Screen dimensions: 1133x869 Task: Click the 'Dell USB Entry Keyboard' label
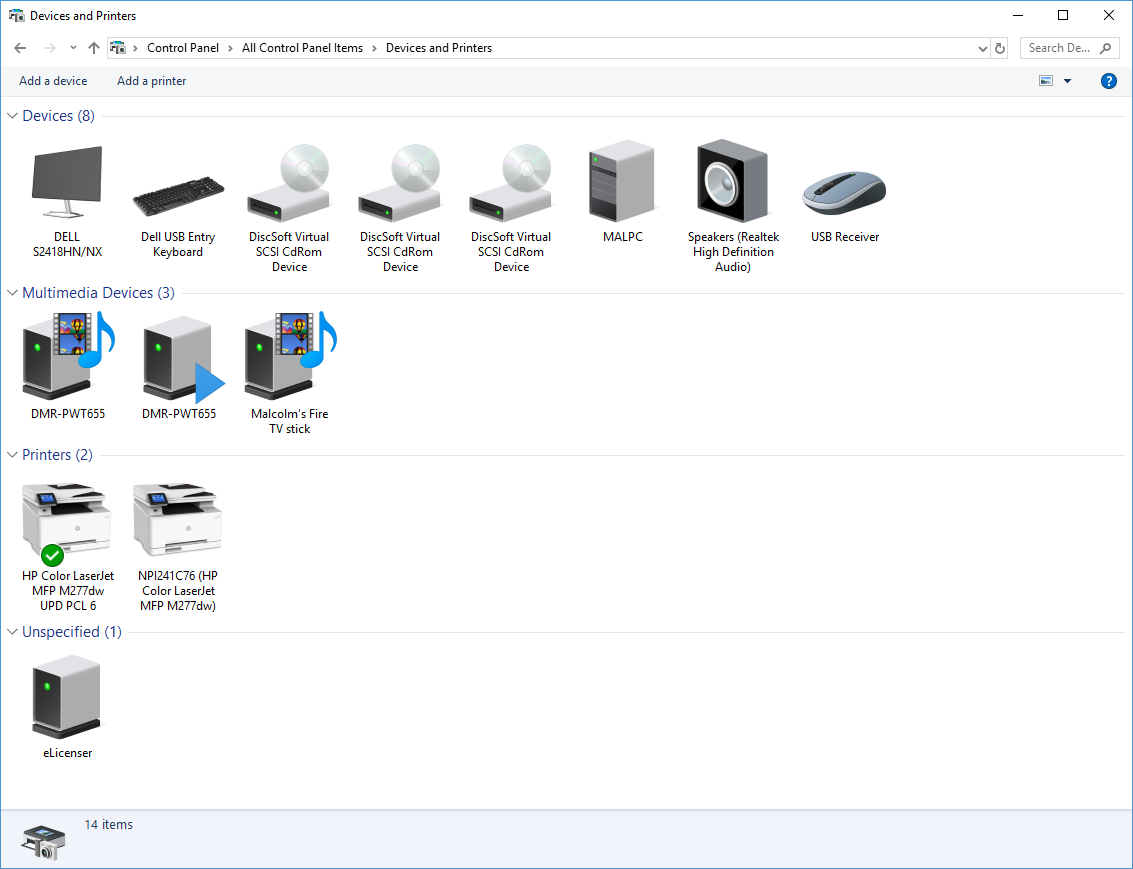click(x=178, y=244)
